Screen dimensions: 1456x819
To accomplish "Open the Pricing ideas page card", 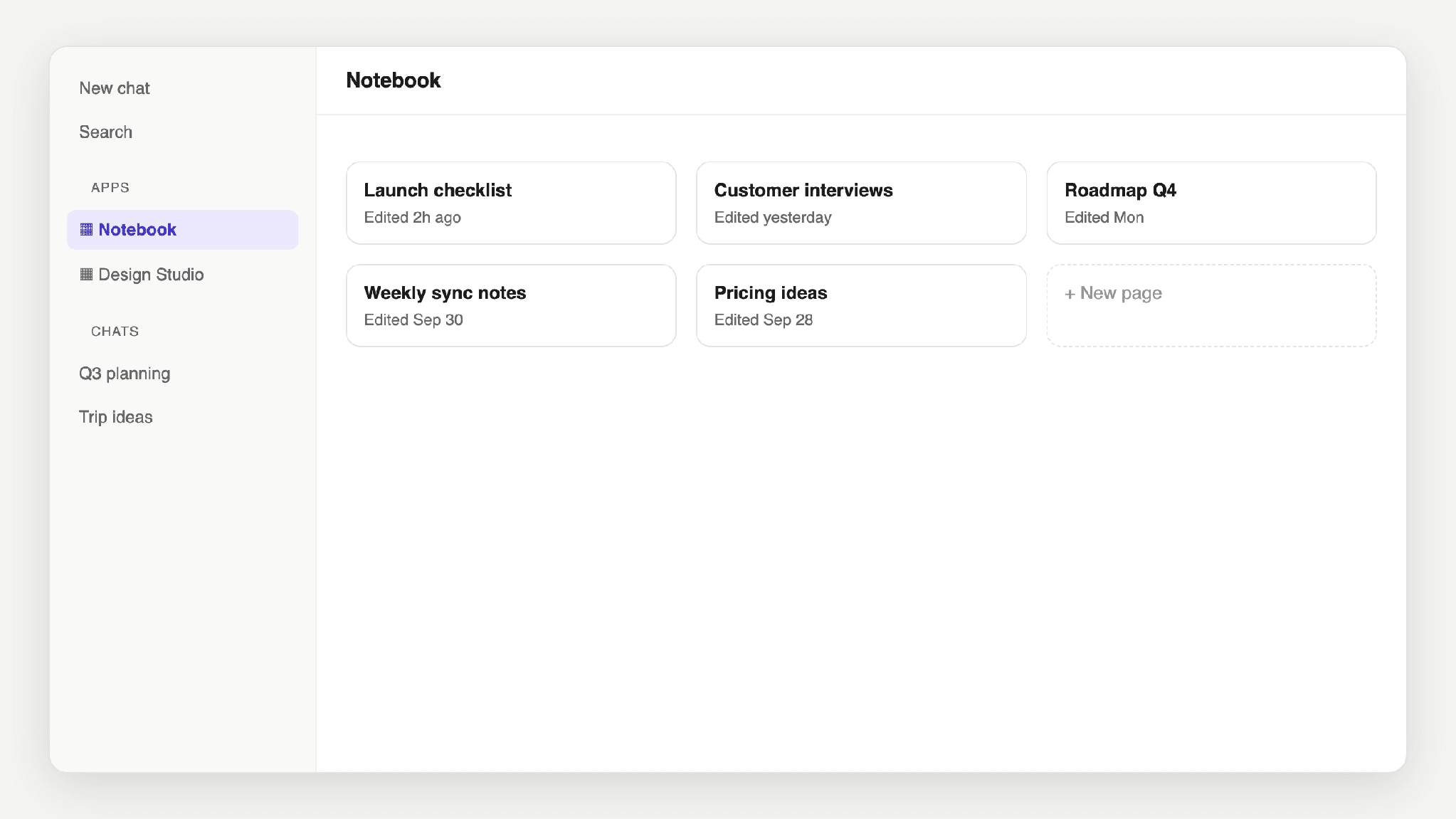I will pyautogui.click(x=861, y=305).
